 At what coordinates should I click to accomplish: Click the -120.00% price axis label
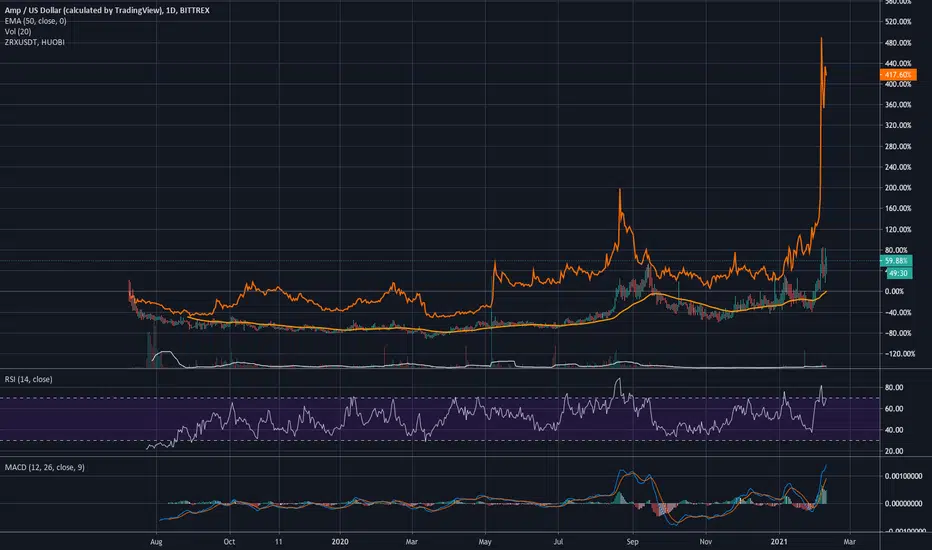899,354
